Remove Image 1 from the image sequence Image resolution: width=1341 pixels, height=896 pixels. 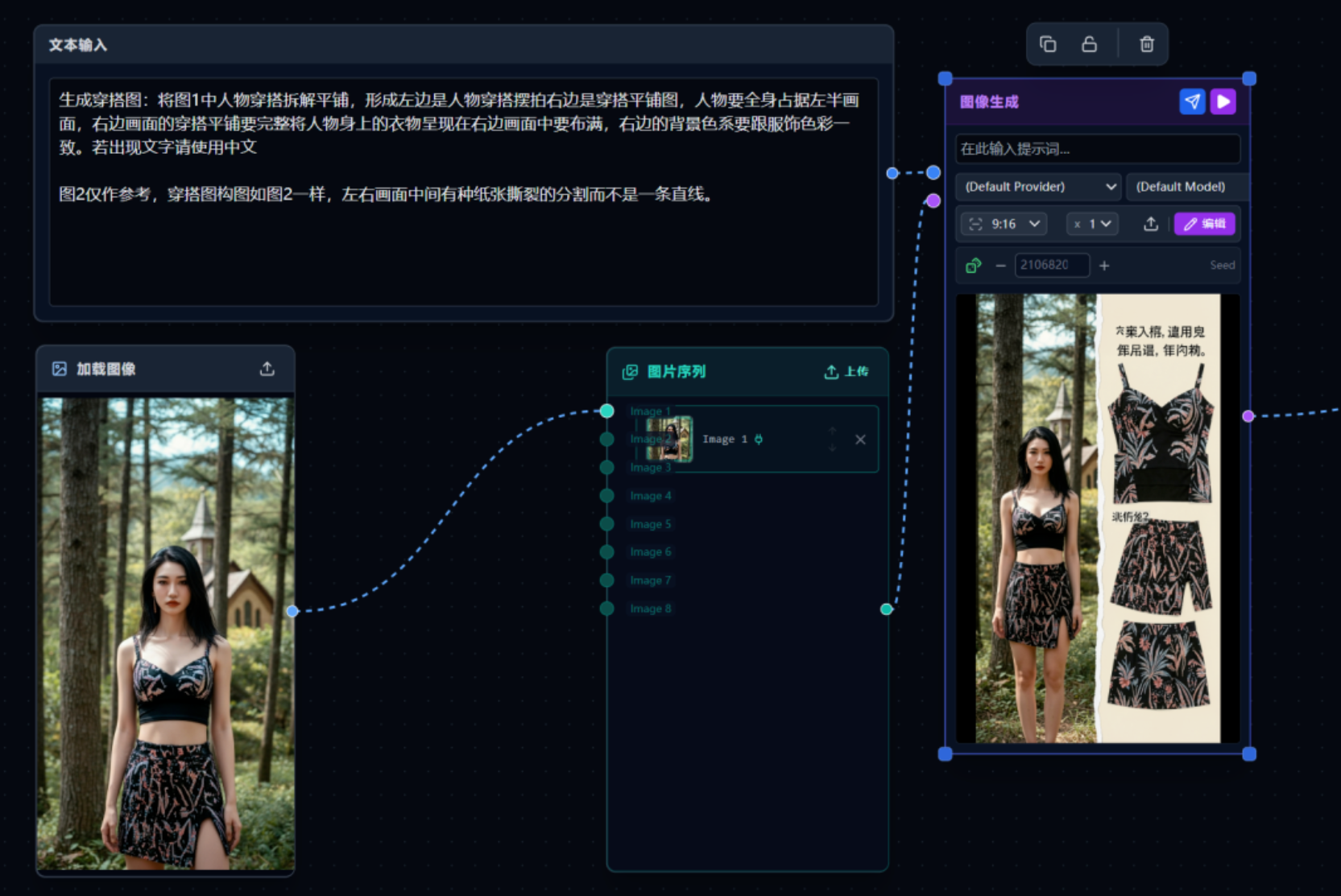[x=860, y=440]
